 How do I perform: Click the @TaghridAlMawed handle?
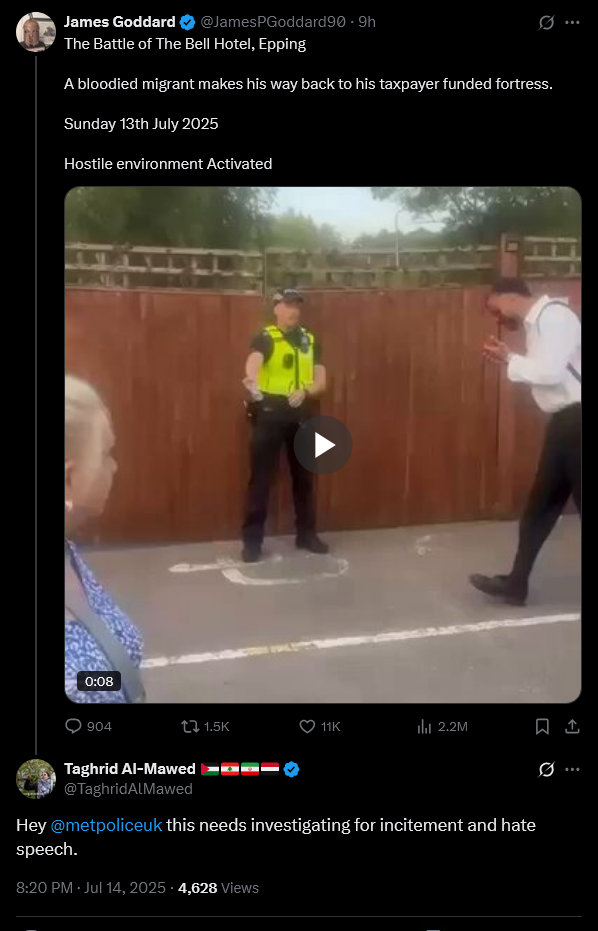pyautogui.click(x=128, y=788)
